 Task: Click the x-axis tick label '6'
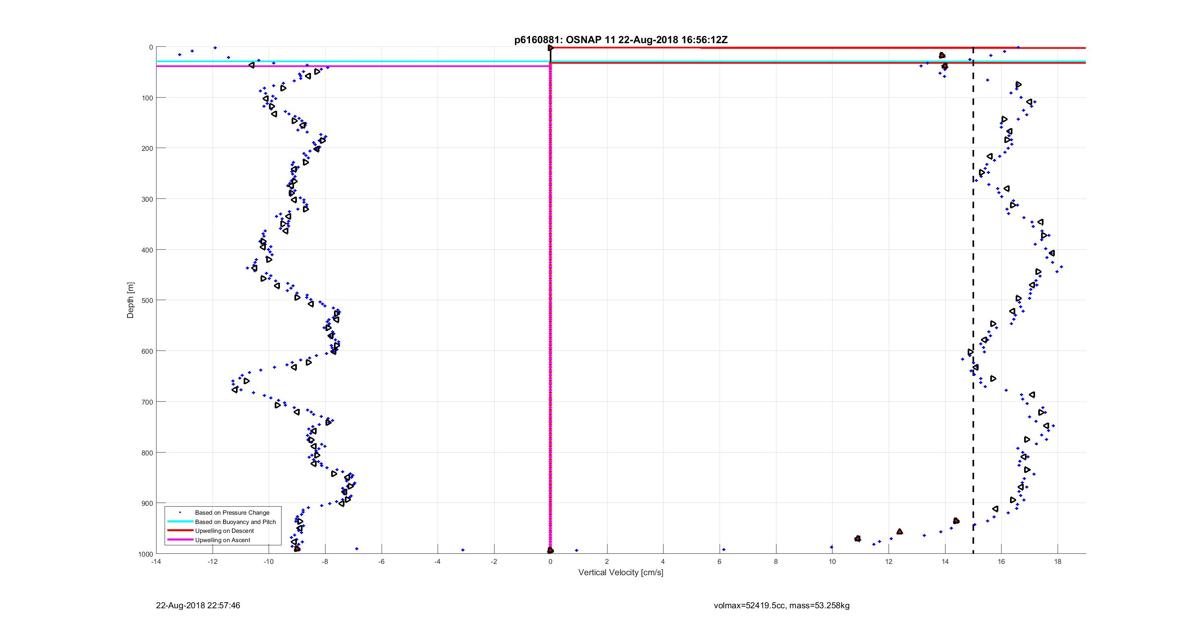pos(719,561)
